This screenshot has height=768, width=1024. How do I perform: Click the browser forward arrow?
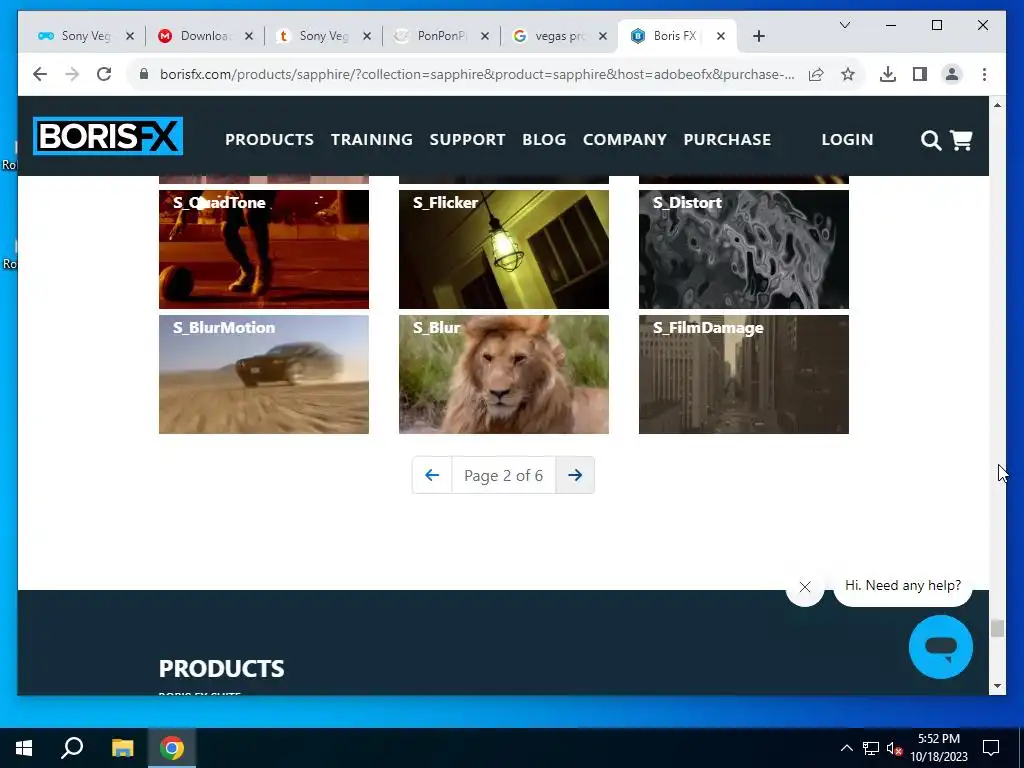pyautogui.click(x=72, y=74)
